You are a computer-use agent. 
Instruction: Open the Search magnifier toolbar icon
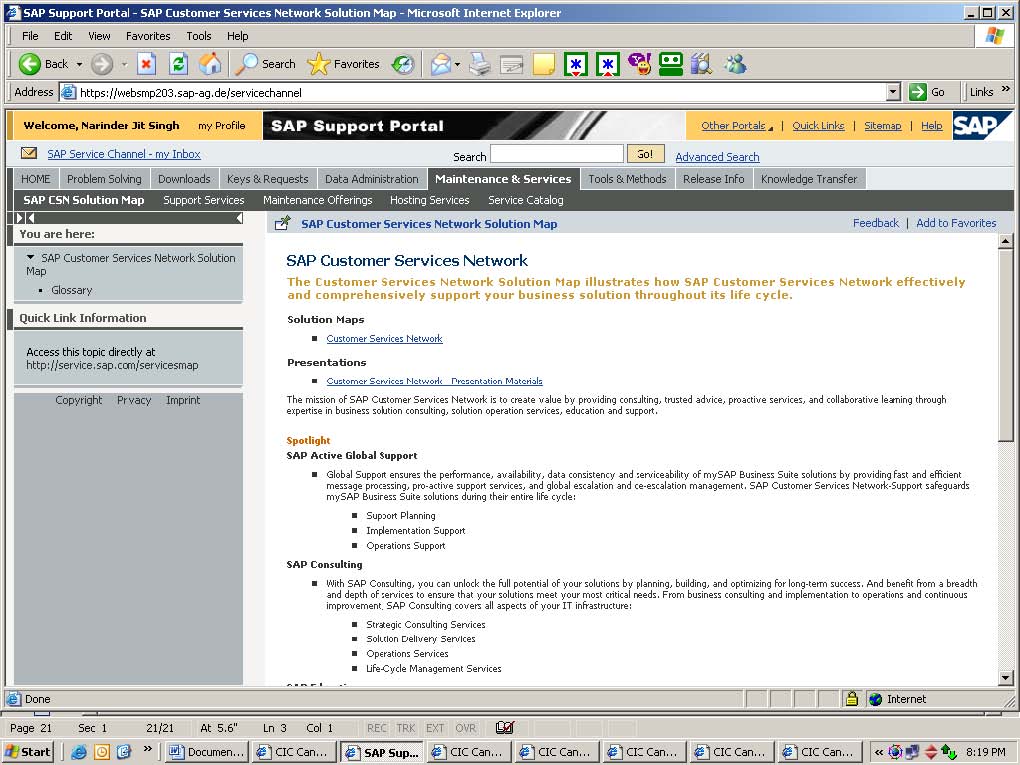click(x=247, y=64)
